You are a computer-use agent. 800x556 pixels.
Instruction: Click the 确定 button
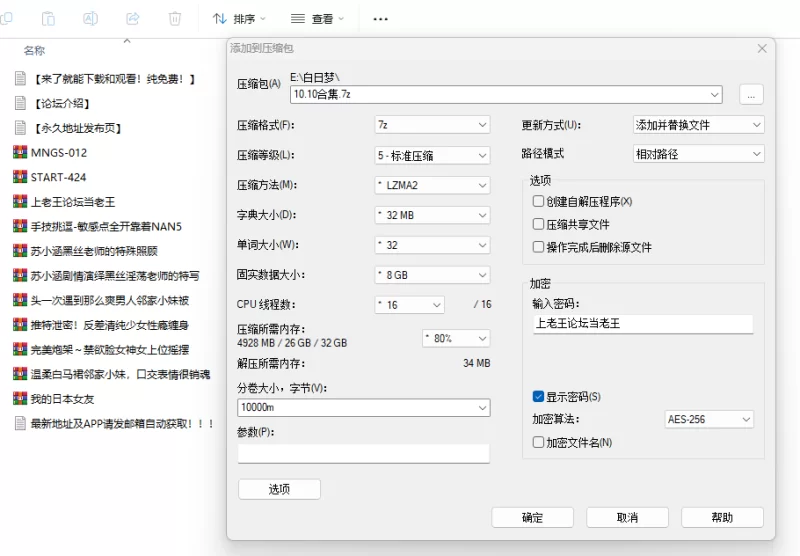coord(533,517)
